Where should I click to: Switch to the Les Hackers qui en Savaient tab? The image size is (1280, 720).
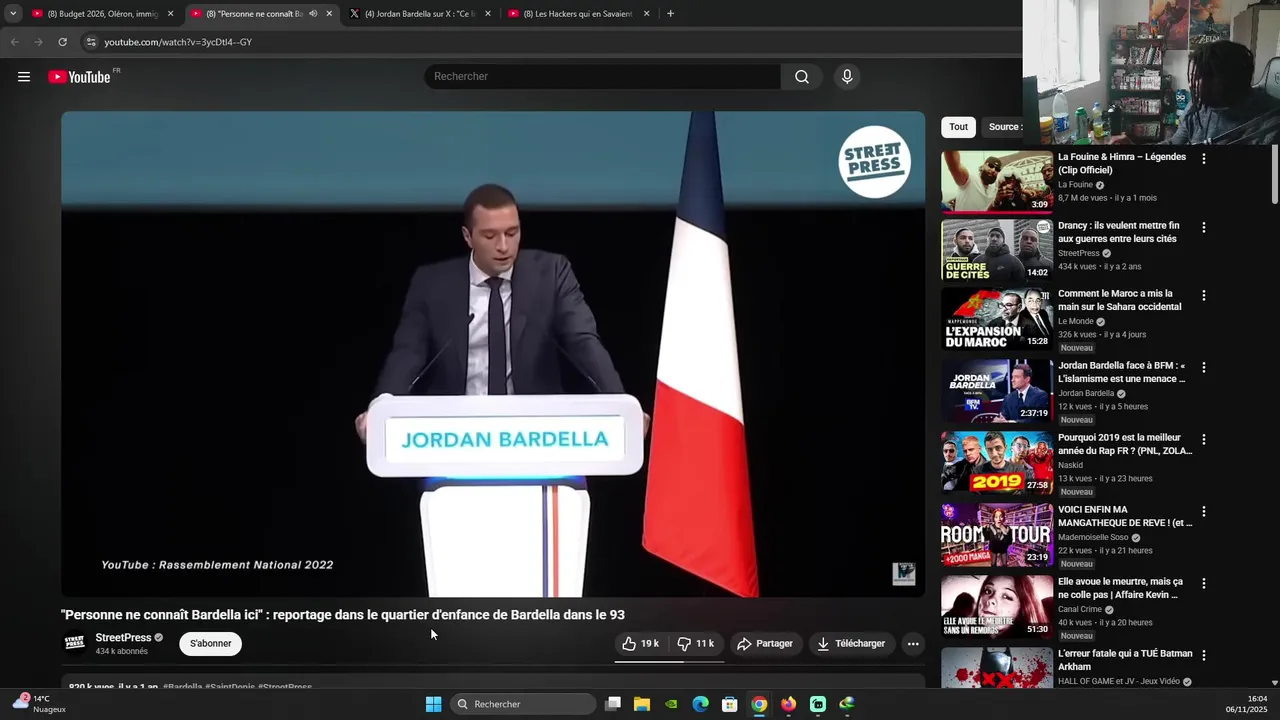pos(580,14)
